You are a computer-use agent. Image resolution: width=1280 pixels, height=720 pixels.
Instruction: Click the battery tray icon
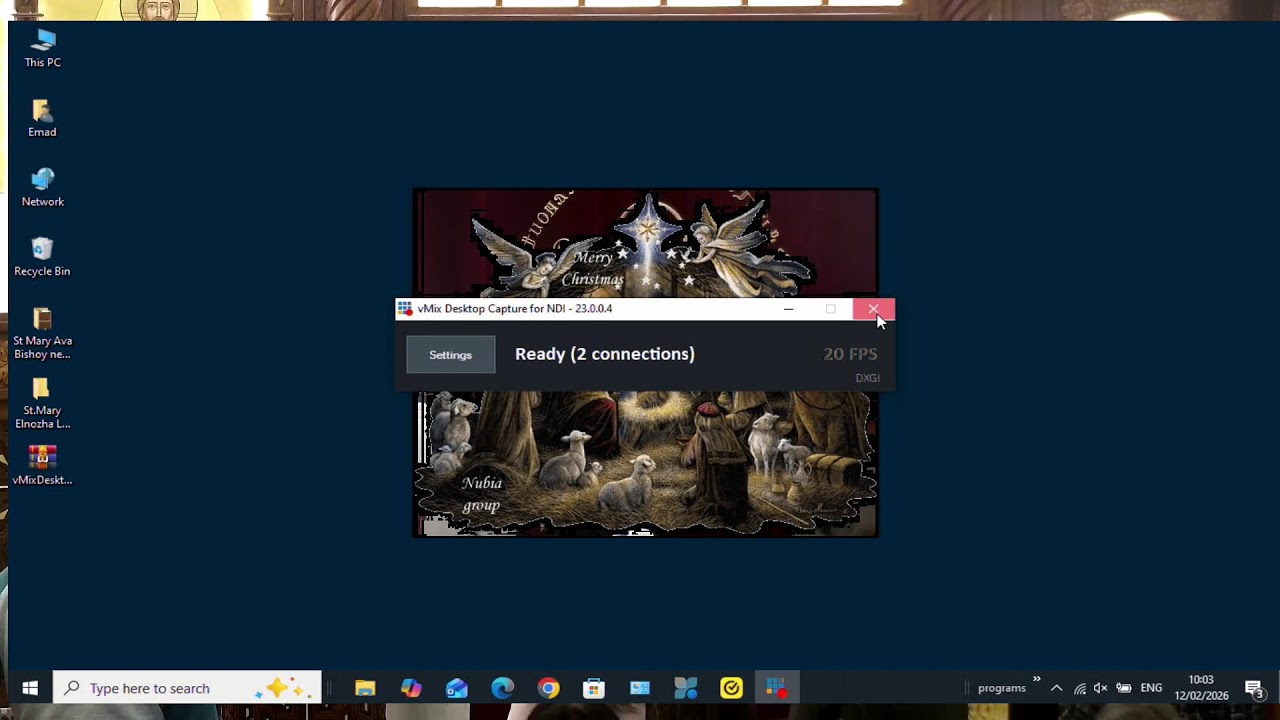coord(1124,688)
